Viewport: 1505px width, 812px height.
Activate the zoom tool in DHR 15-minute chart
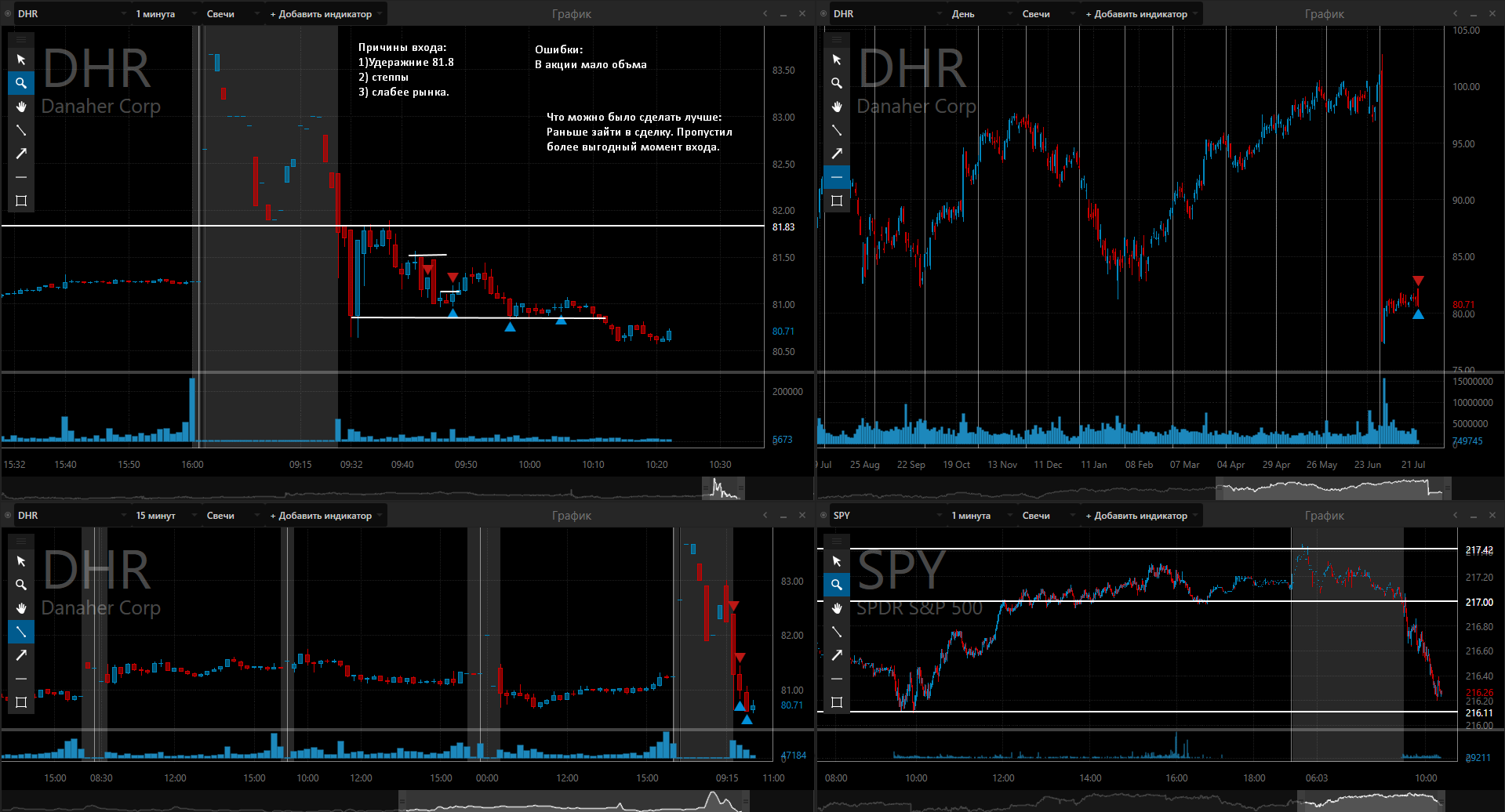click(21, 585)
